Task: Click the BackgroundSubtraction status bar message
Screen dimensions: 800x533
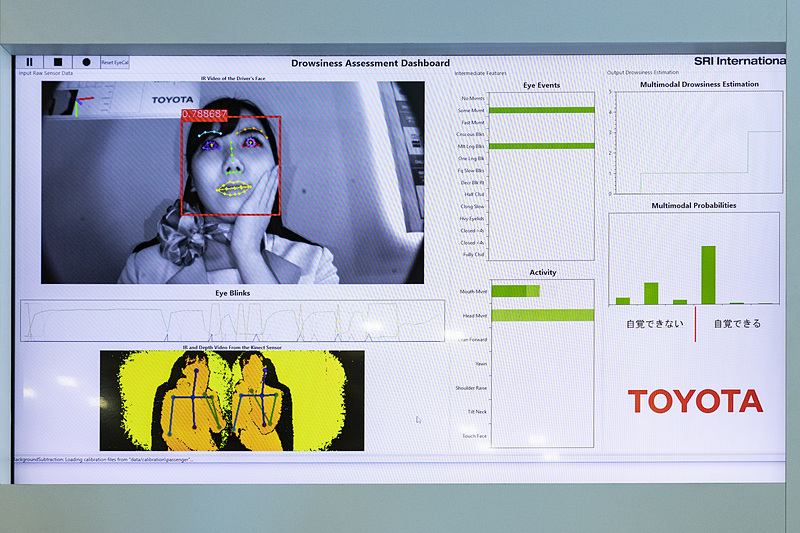Action: [x=104, y=460]
